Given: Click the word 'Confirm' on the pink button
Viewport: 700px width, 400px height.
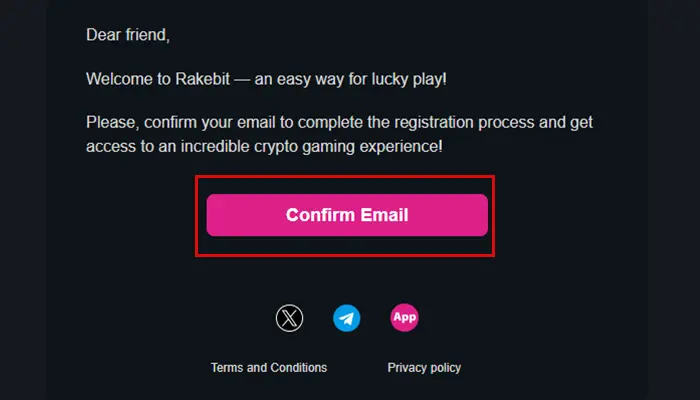Looking at the screenshot, I should [320, 215].
